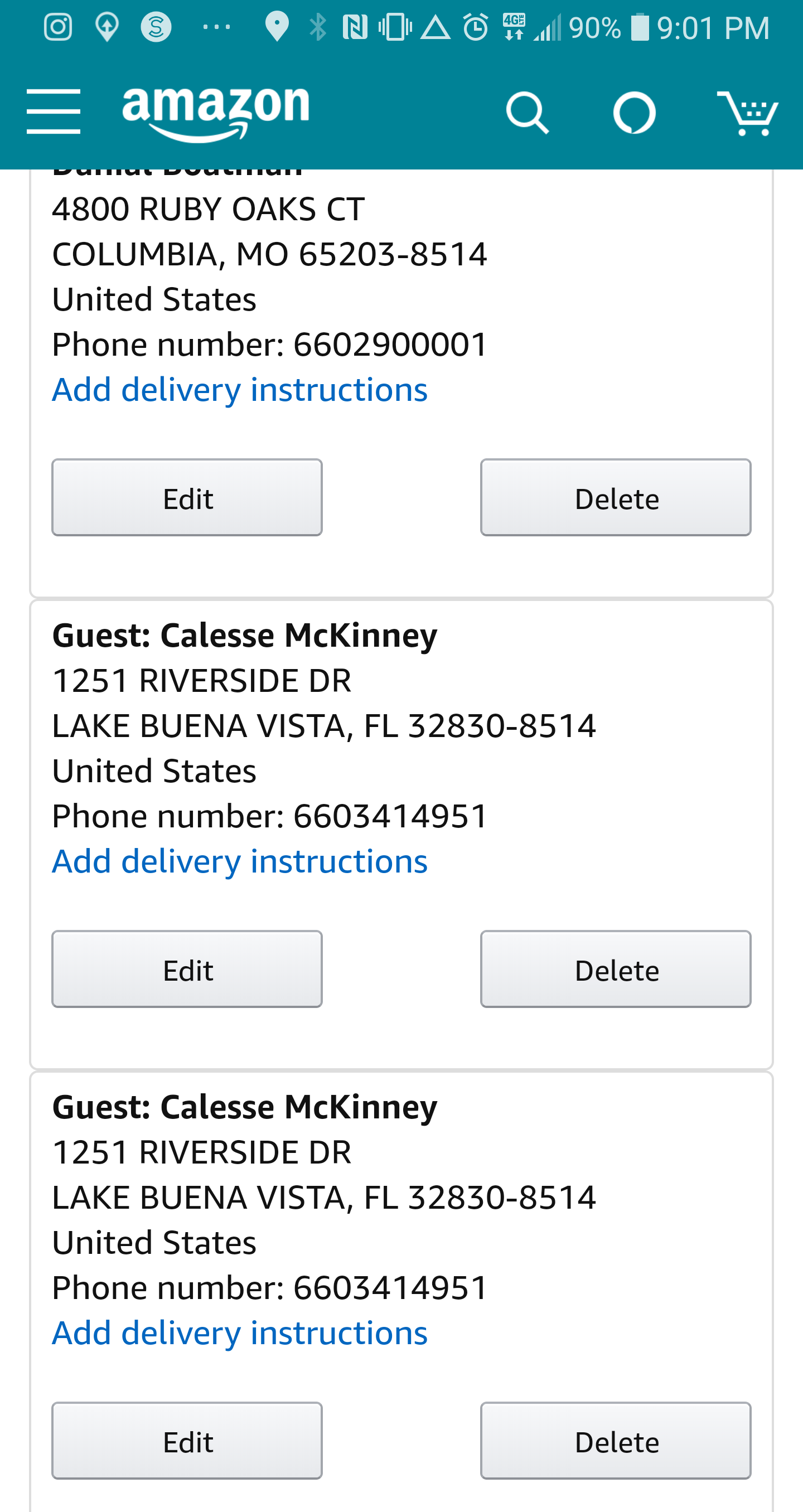Tap the Instagram notification icon
The width and height of the screenshot is (803, 1512).
coord(58,27)
